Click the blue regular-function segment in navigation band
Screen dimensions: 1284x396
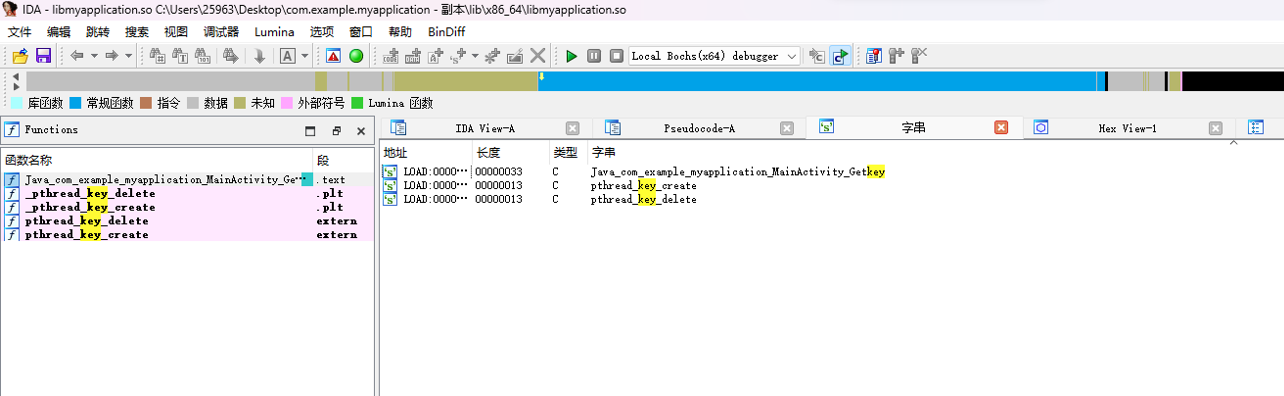point(817,82)
